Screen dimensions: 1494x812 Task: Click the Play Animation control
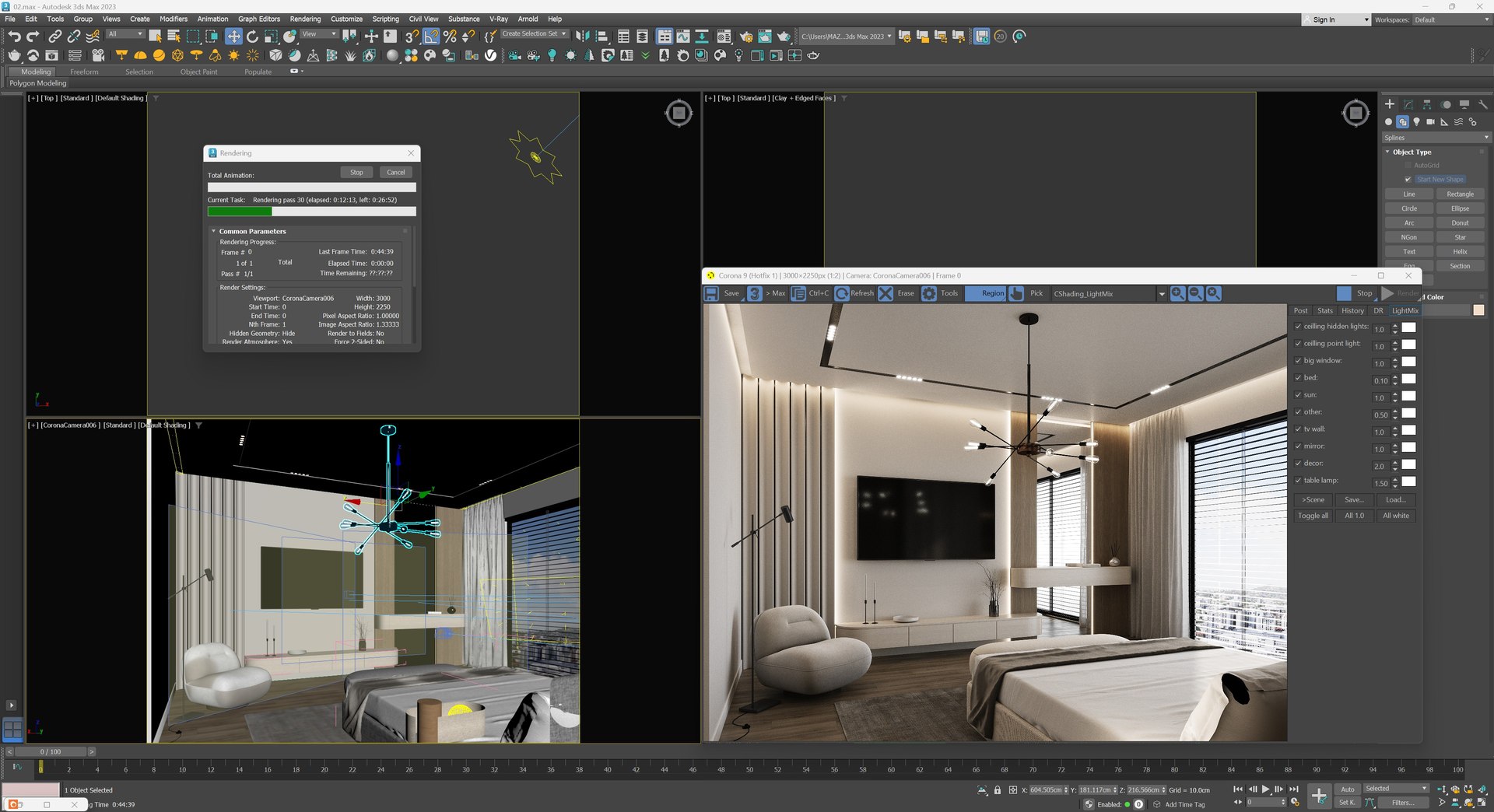[x=1265, y=789]
